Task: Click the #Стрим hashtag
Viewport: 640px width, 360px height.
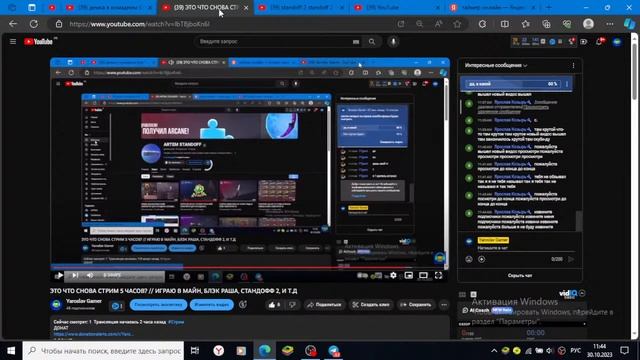Action: [x=176, y=322]
